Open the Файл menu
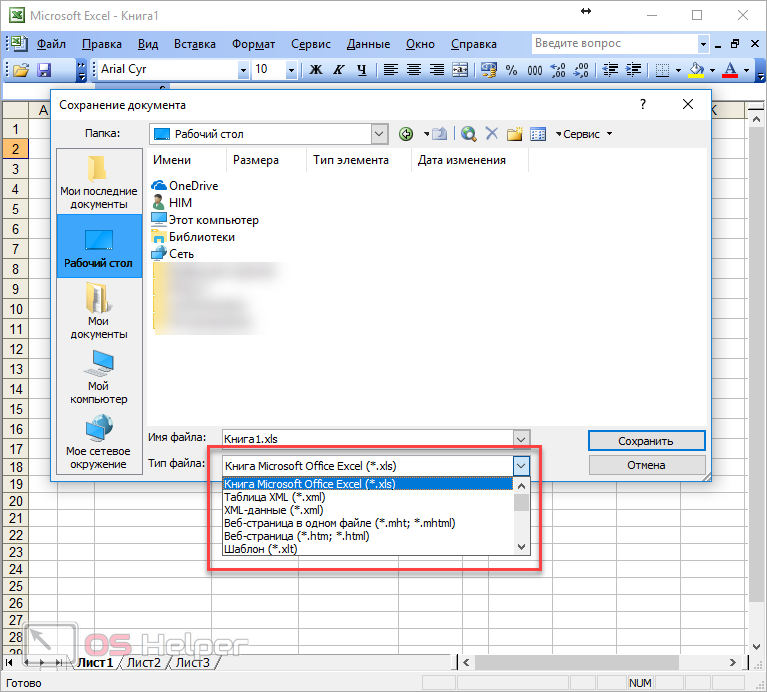 51,44
